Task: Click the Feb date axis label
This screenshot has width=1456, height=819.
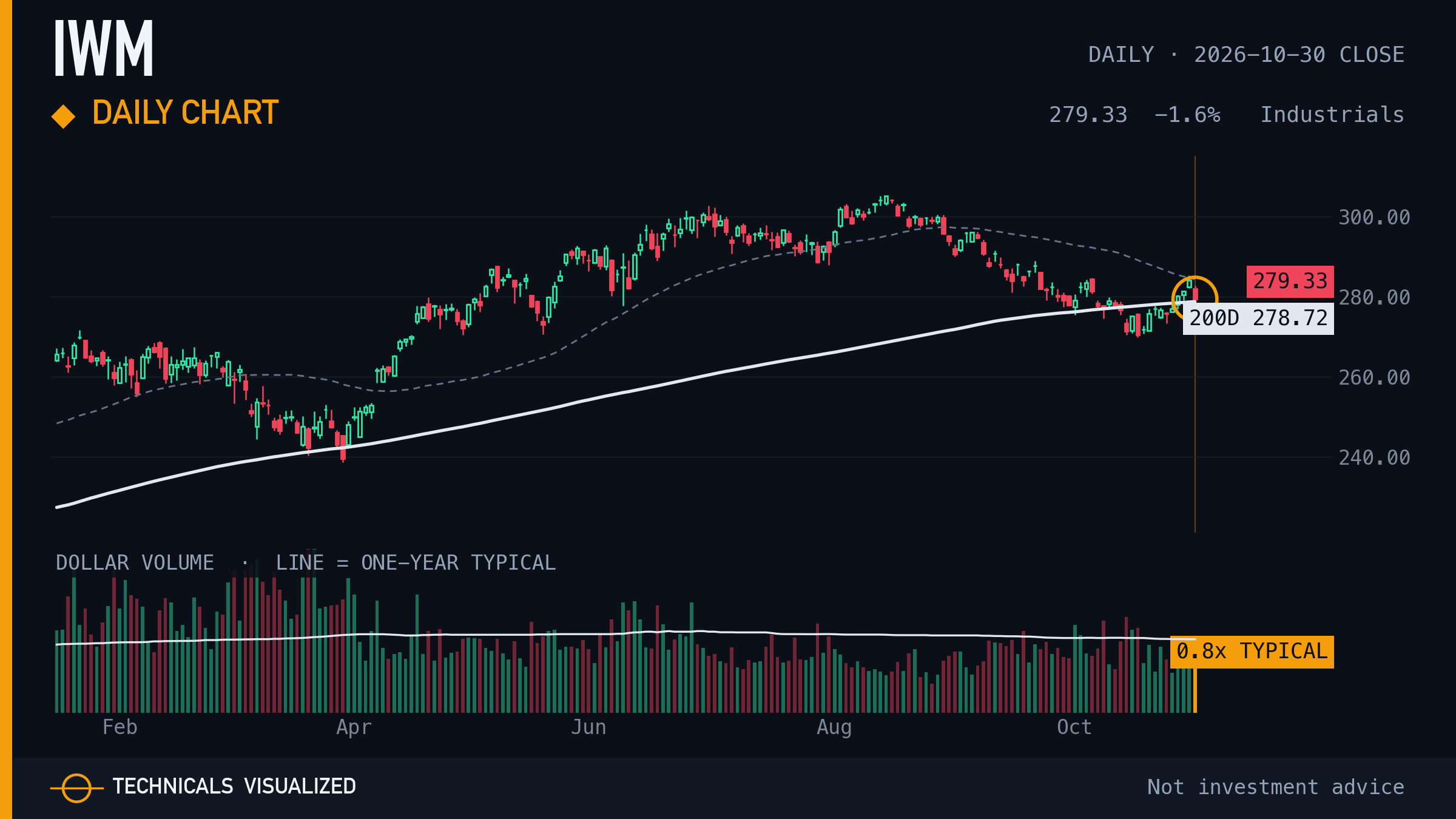Action: [x=120, y=727]
